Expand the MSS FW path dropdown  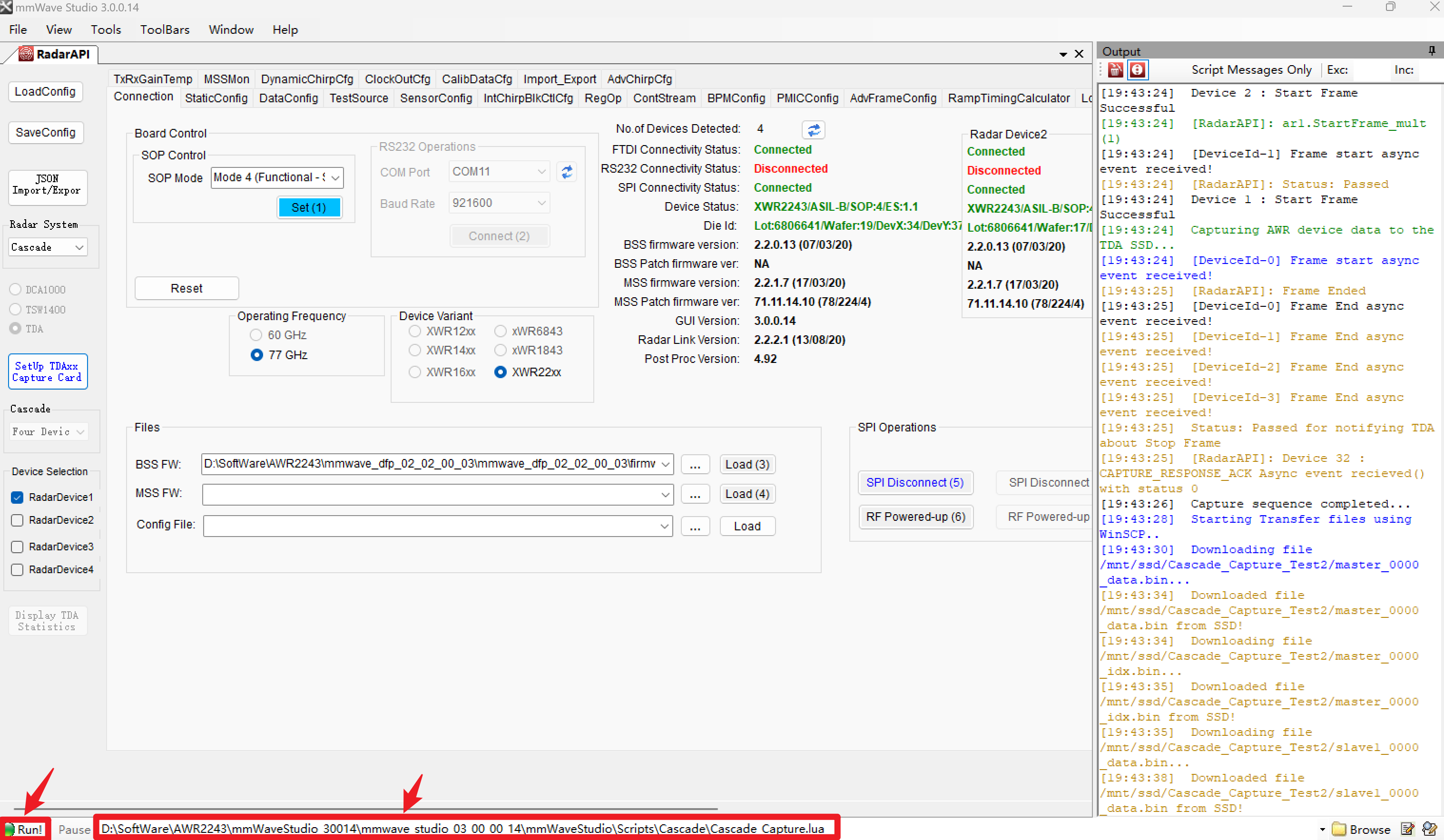point(665,495)
